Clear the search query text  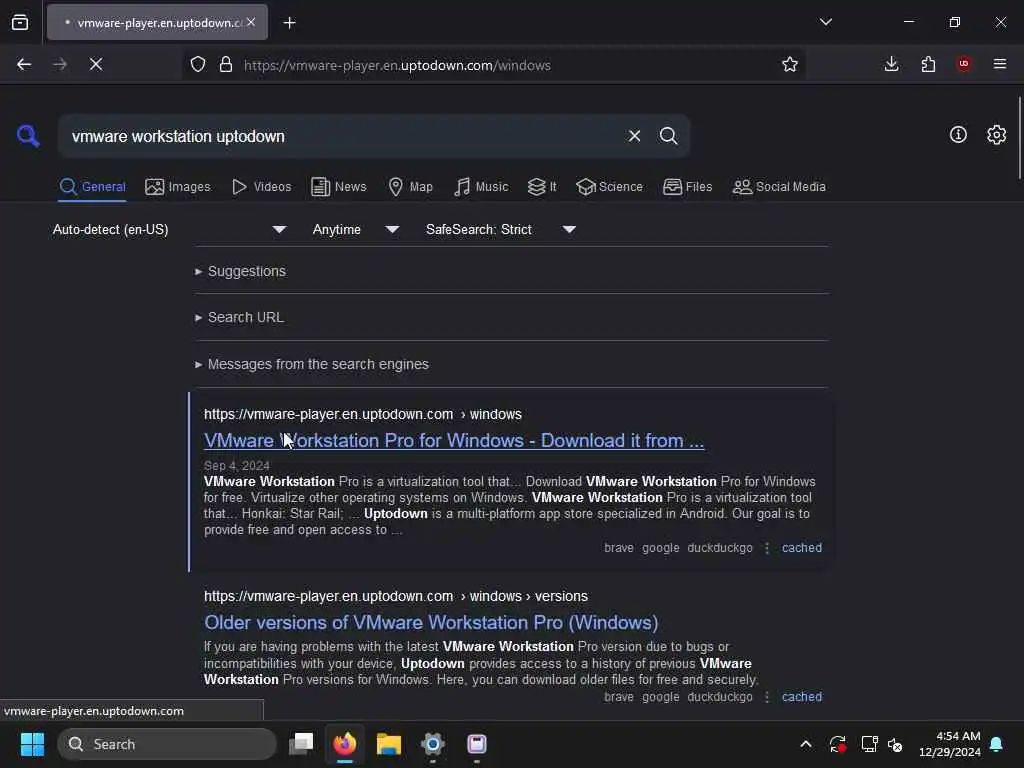[634, 136]
